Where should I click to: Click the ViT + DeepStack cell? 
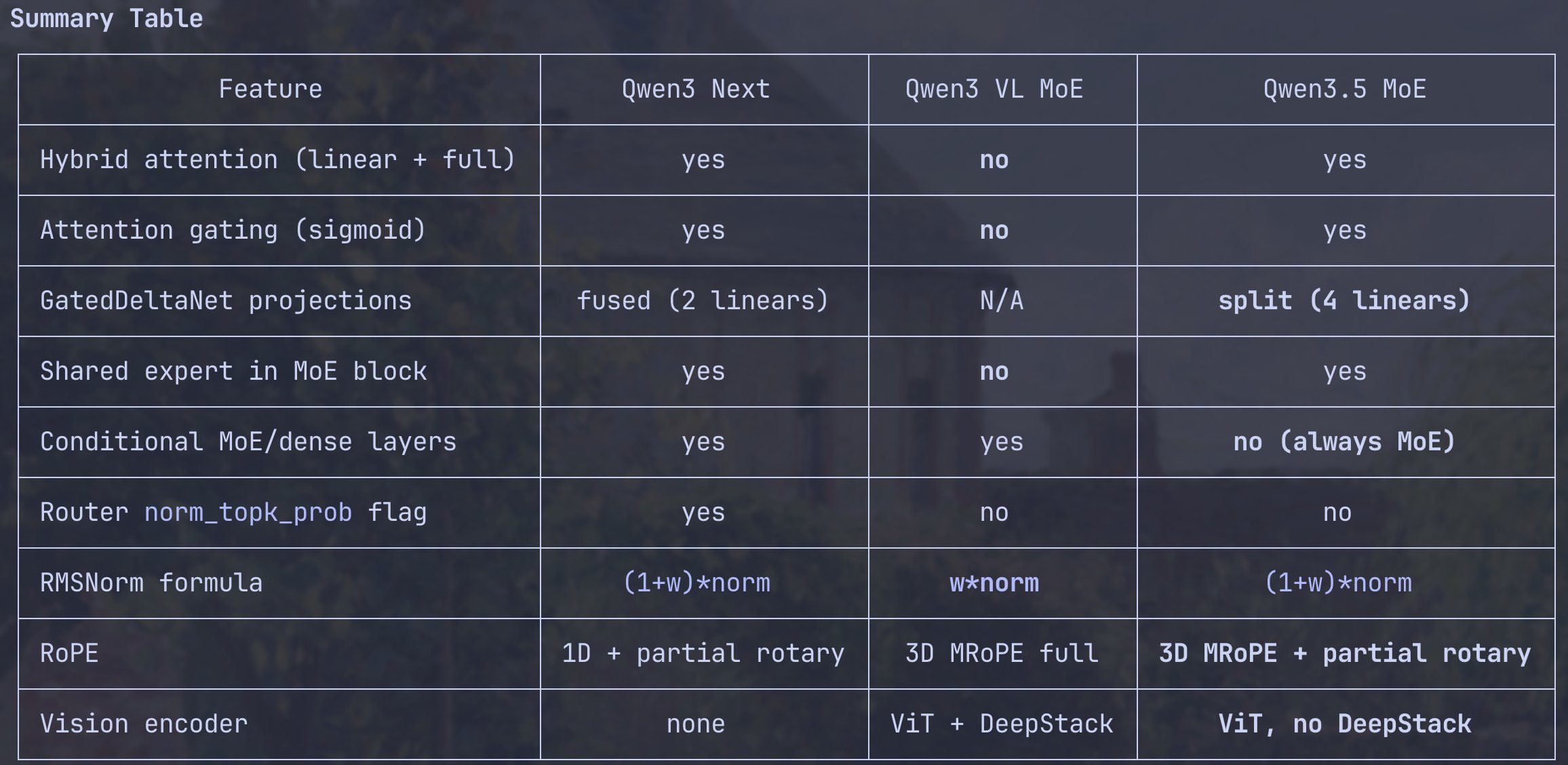1002,724
